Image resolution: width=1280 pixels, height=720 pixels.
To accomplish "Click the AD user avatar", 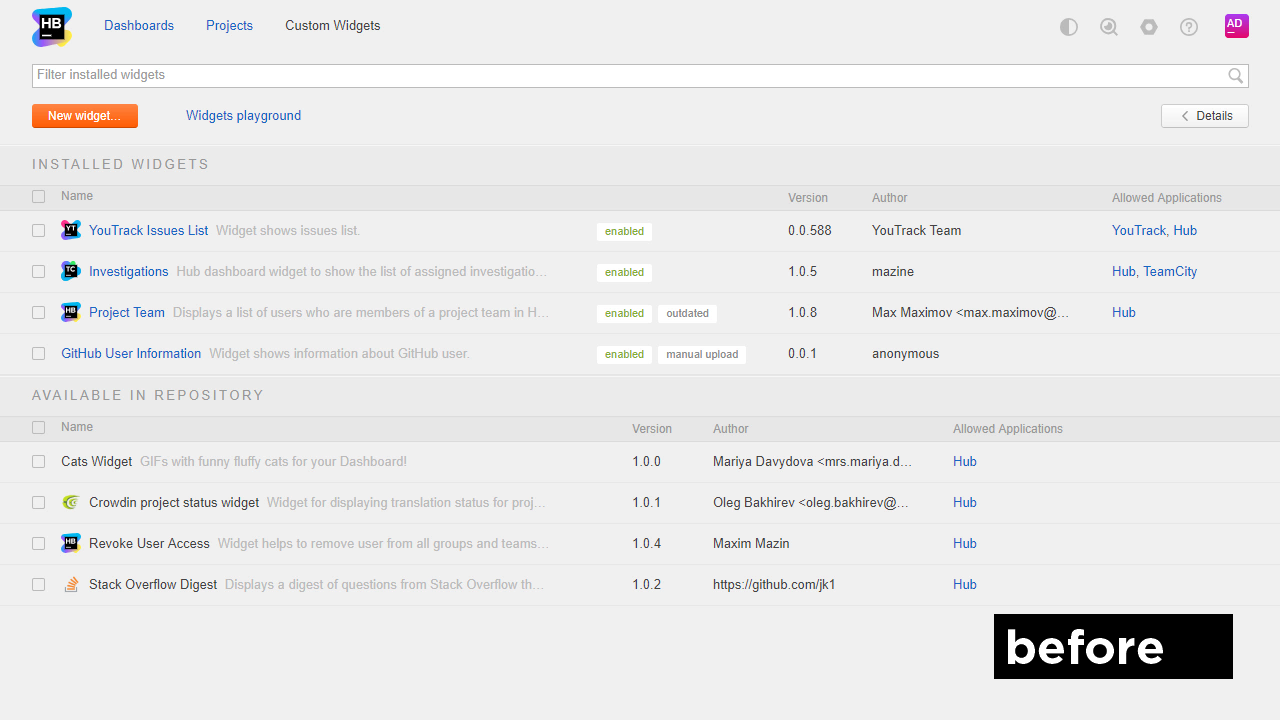I will point(1236,26).
